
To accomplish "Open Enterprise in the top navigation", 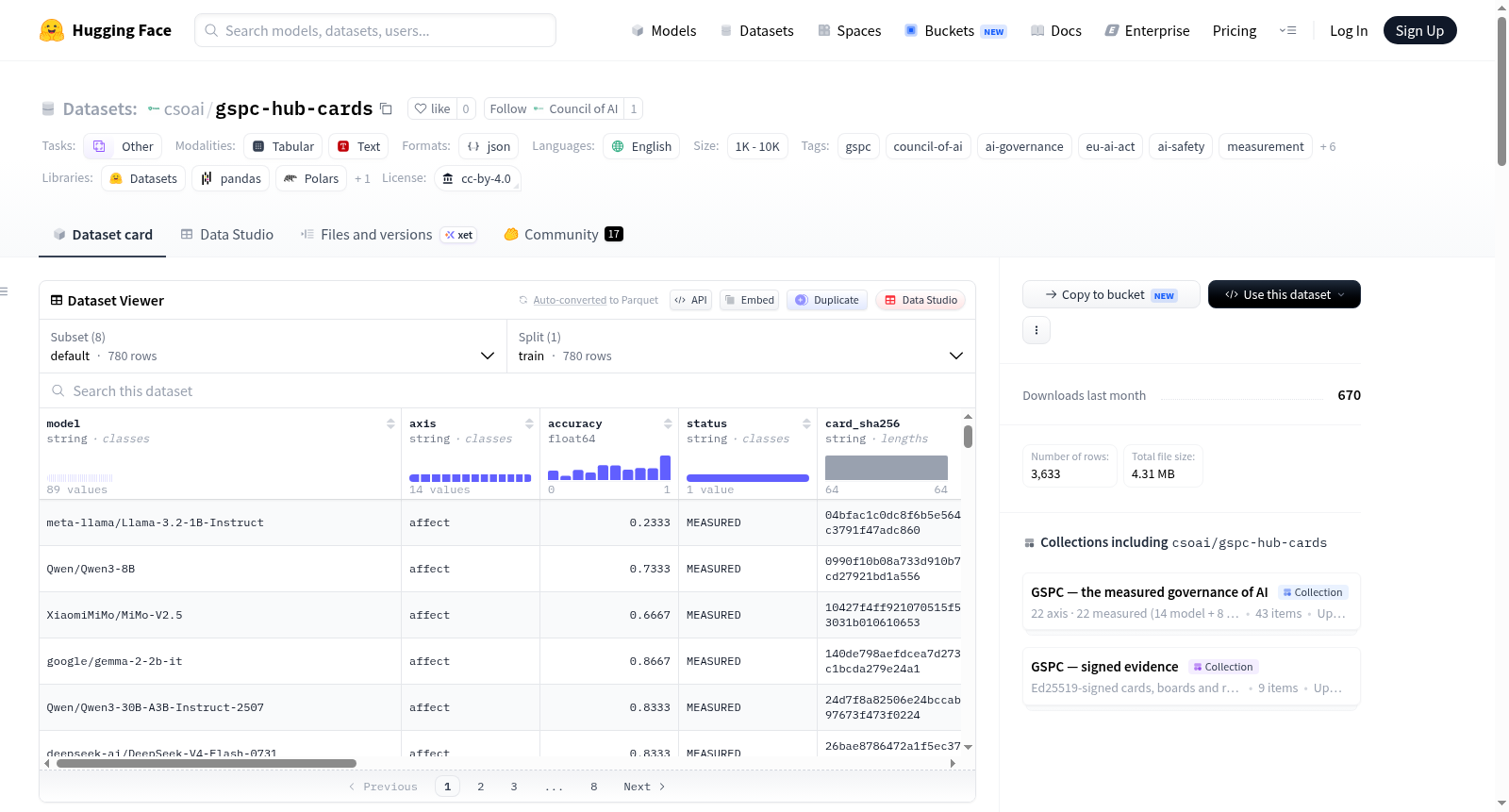I will [1147, 30].
